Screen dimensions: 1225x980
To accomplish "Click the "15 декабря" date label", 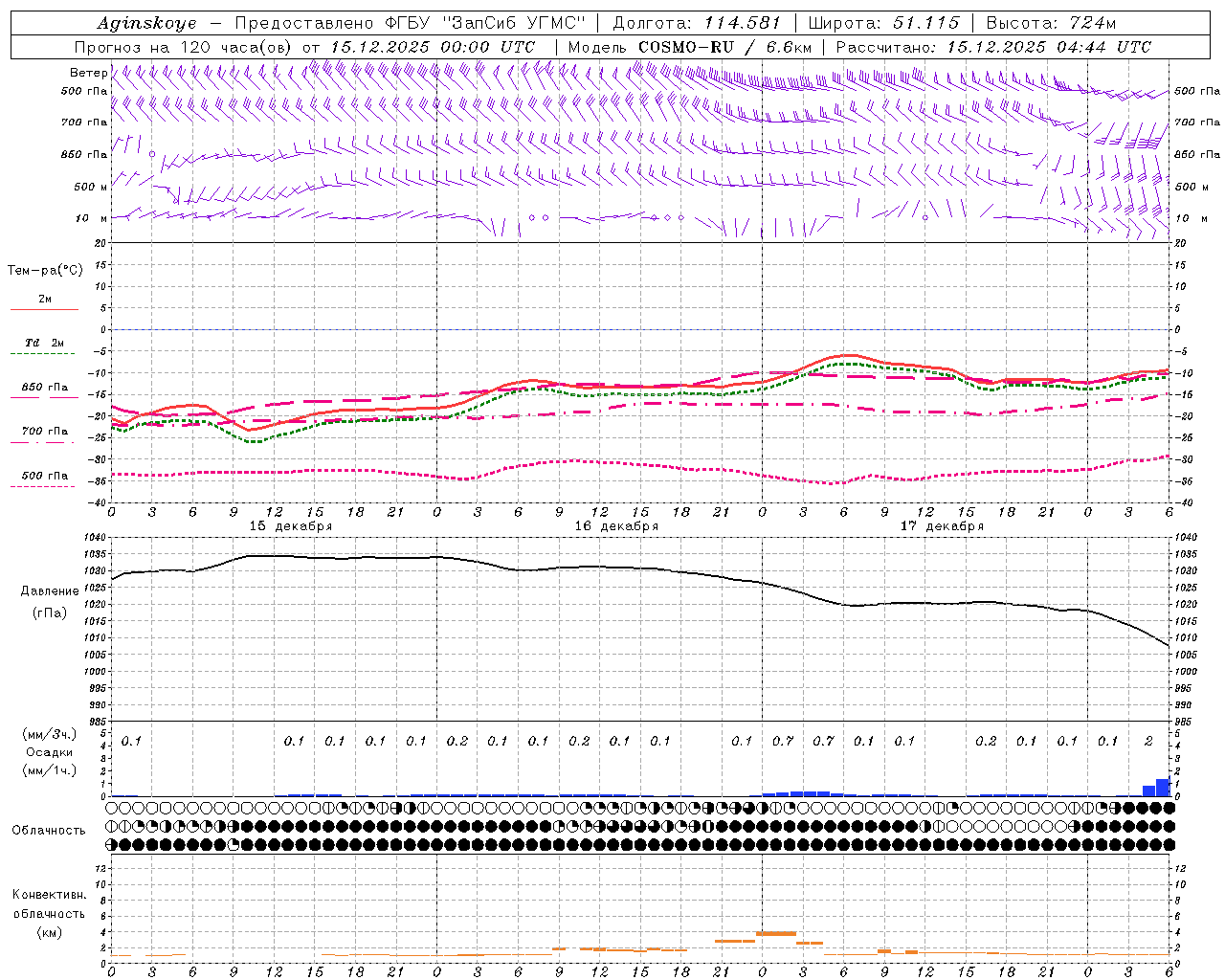I will tap(291, 526).
